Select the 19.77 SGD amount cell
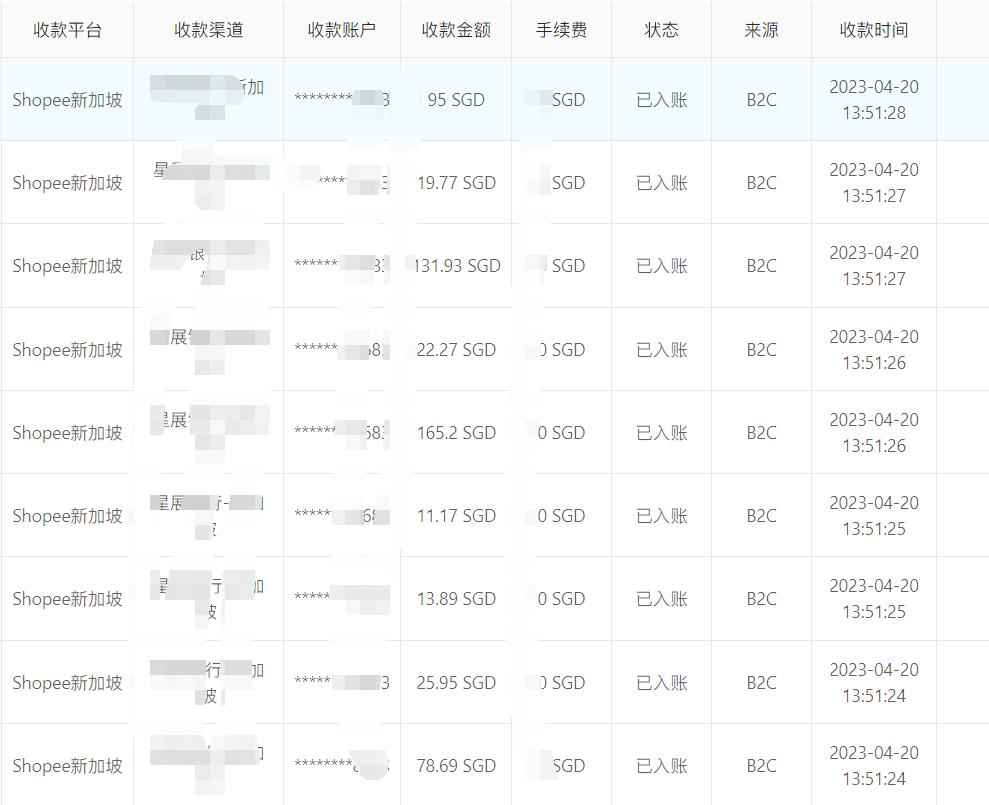Screen dimensions: 989x805 point(457,183)
